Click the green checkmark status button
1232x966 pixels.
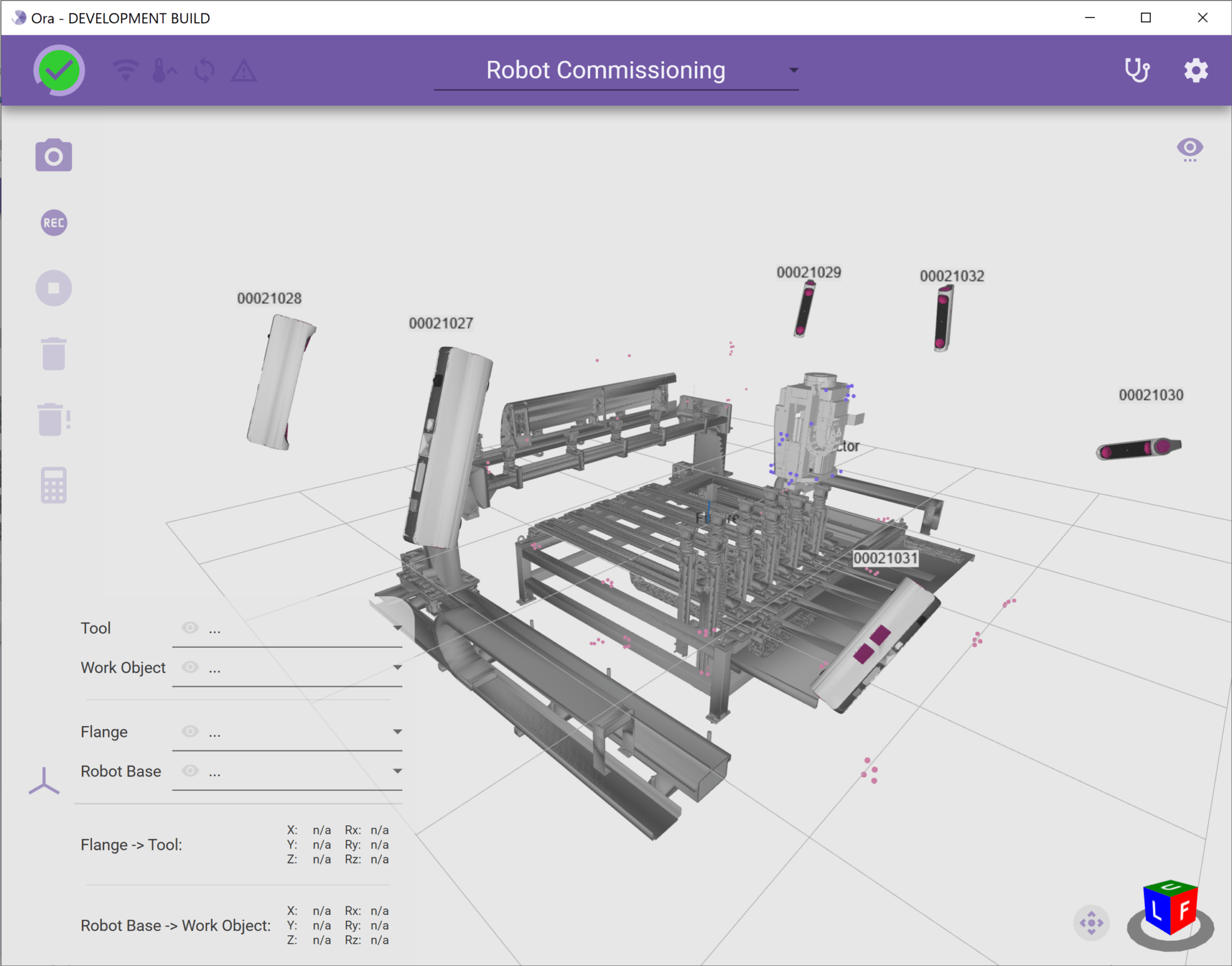point(58,70)
